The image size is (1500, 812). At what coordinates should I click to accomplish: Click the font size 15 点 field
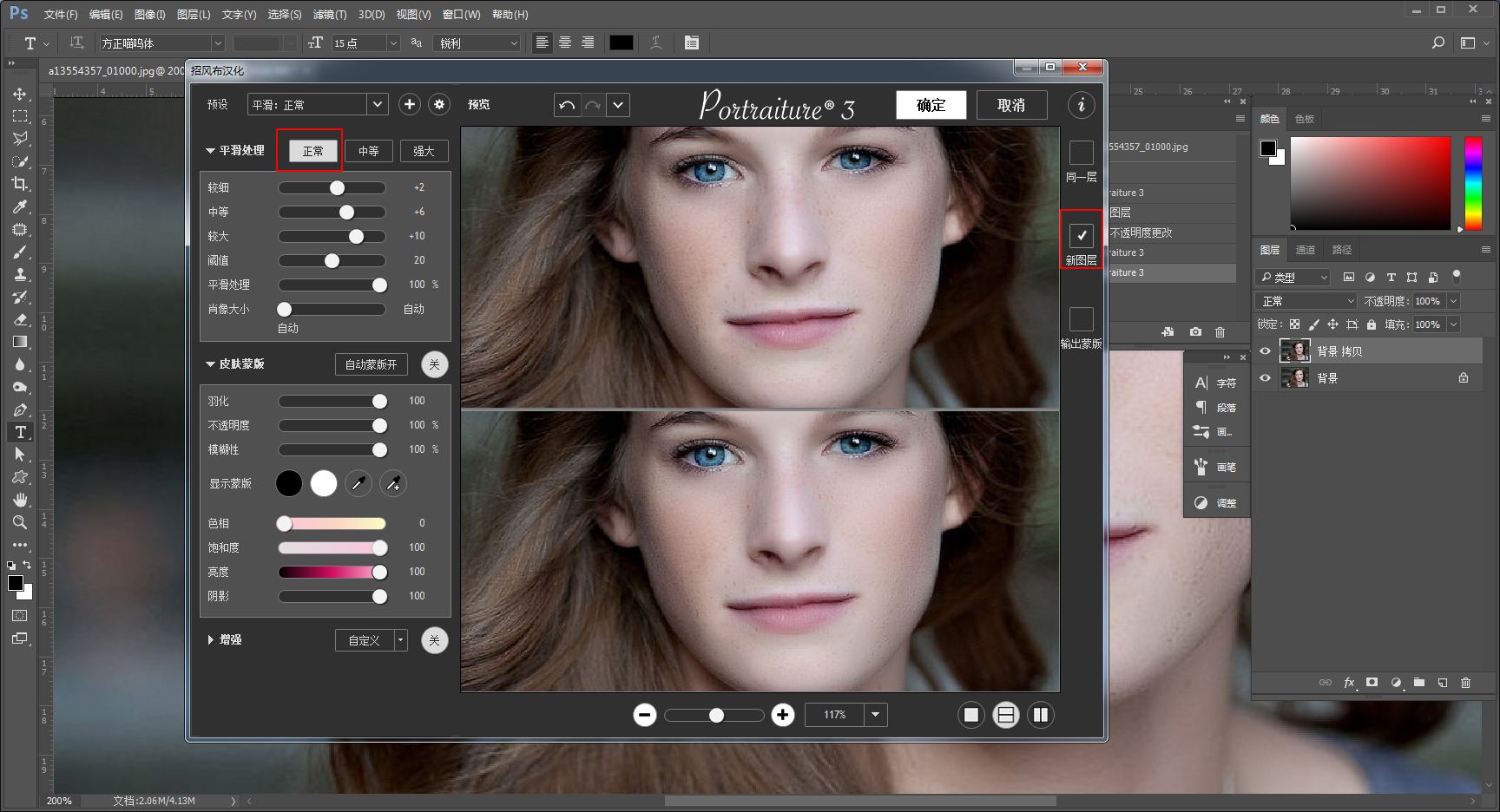pos(359,43)
